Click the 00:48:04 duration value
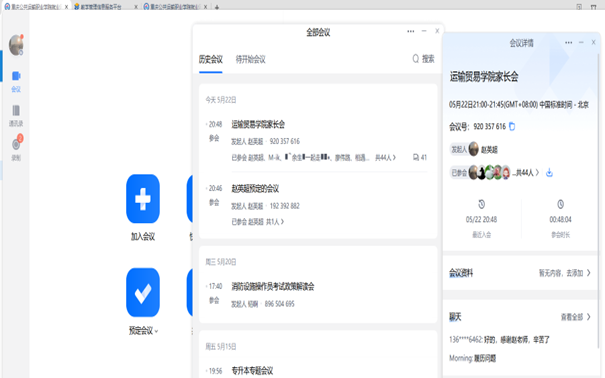The height and width of the screenshot is (378, 605). 560,219
